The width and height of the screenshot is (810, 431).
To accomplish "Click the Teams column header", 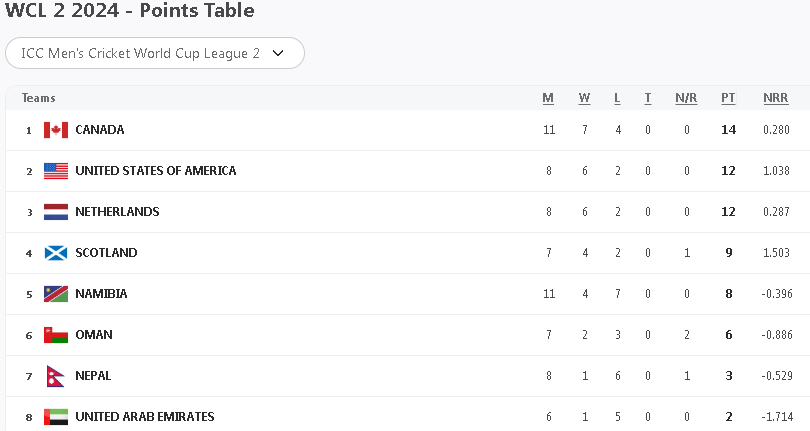I will tap(39, 98).
